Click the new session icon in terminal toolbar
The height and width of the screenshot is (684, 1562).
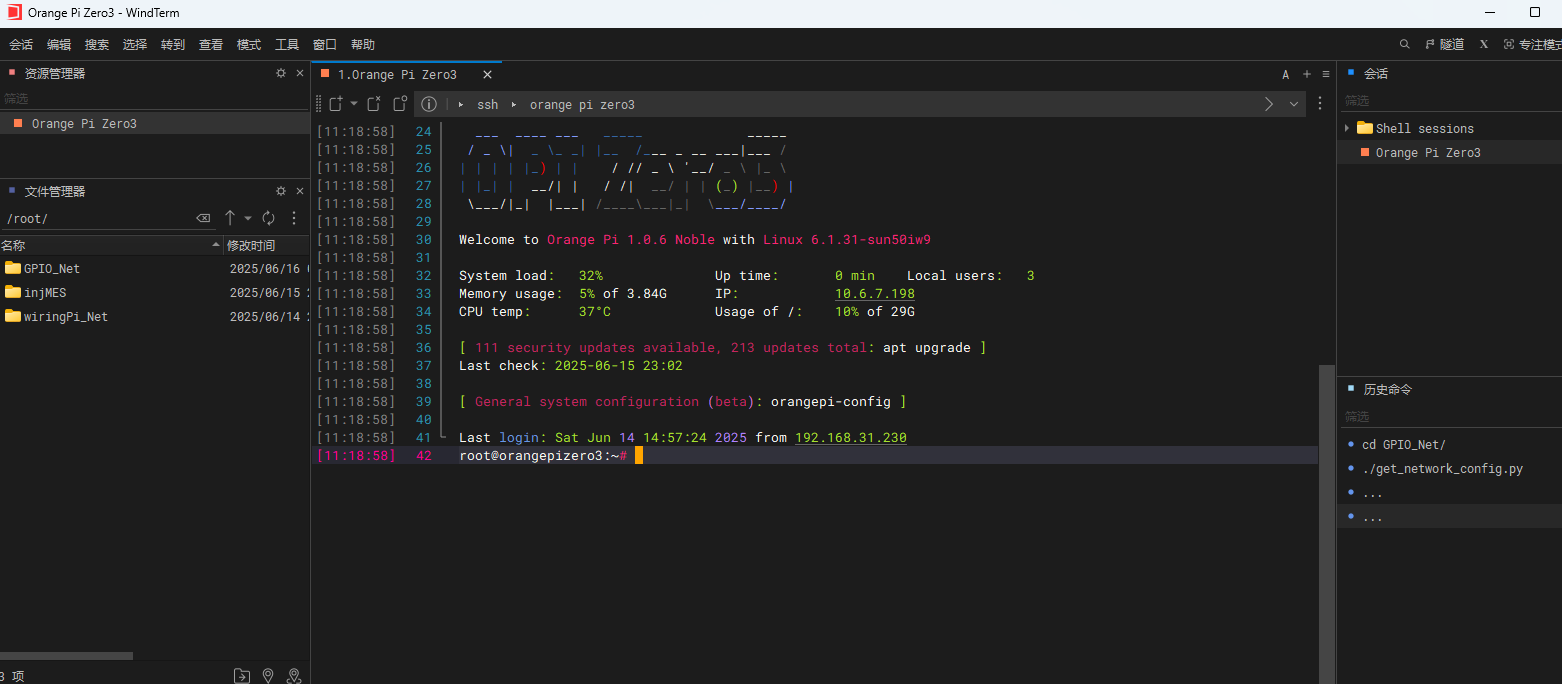(336, 104)
